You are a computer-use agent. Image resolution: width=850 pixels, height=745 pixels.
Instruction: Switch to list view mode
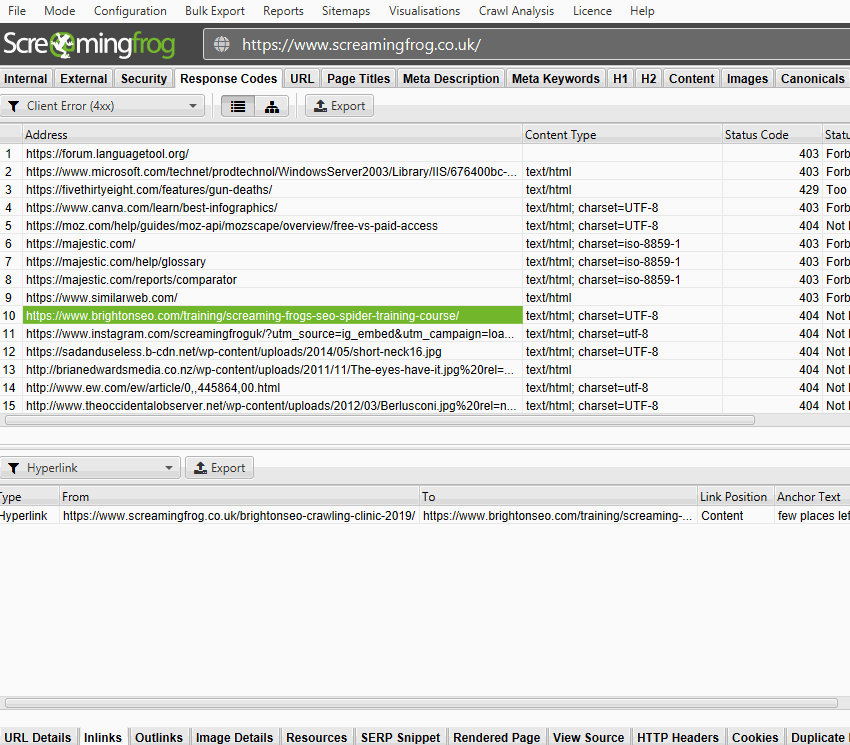[238, 106]
